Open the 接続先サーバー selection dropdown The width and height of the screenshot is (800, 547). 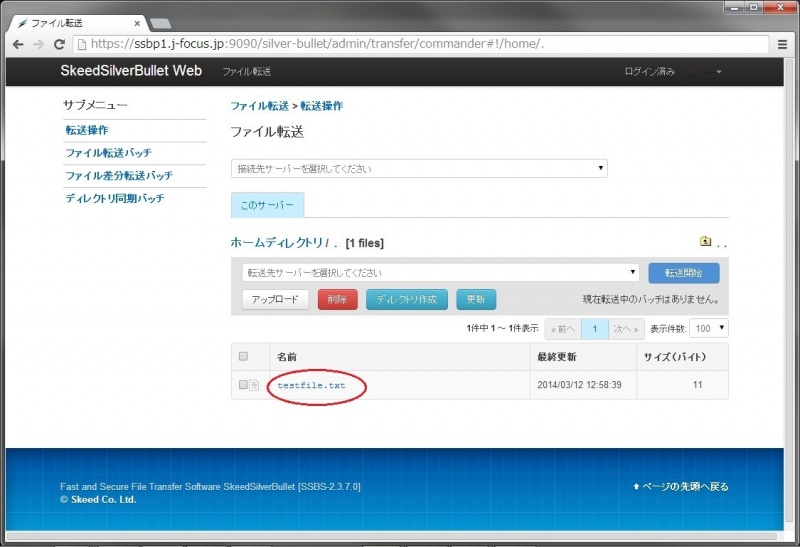click(419, 169)
